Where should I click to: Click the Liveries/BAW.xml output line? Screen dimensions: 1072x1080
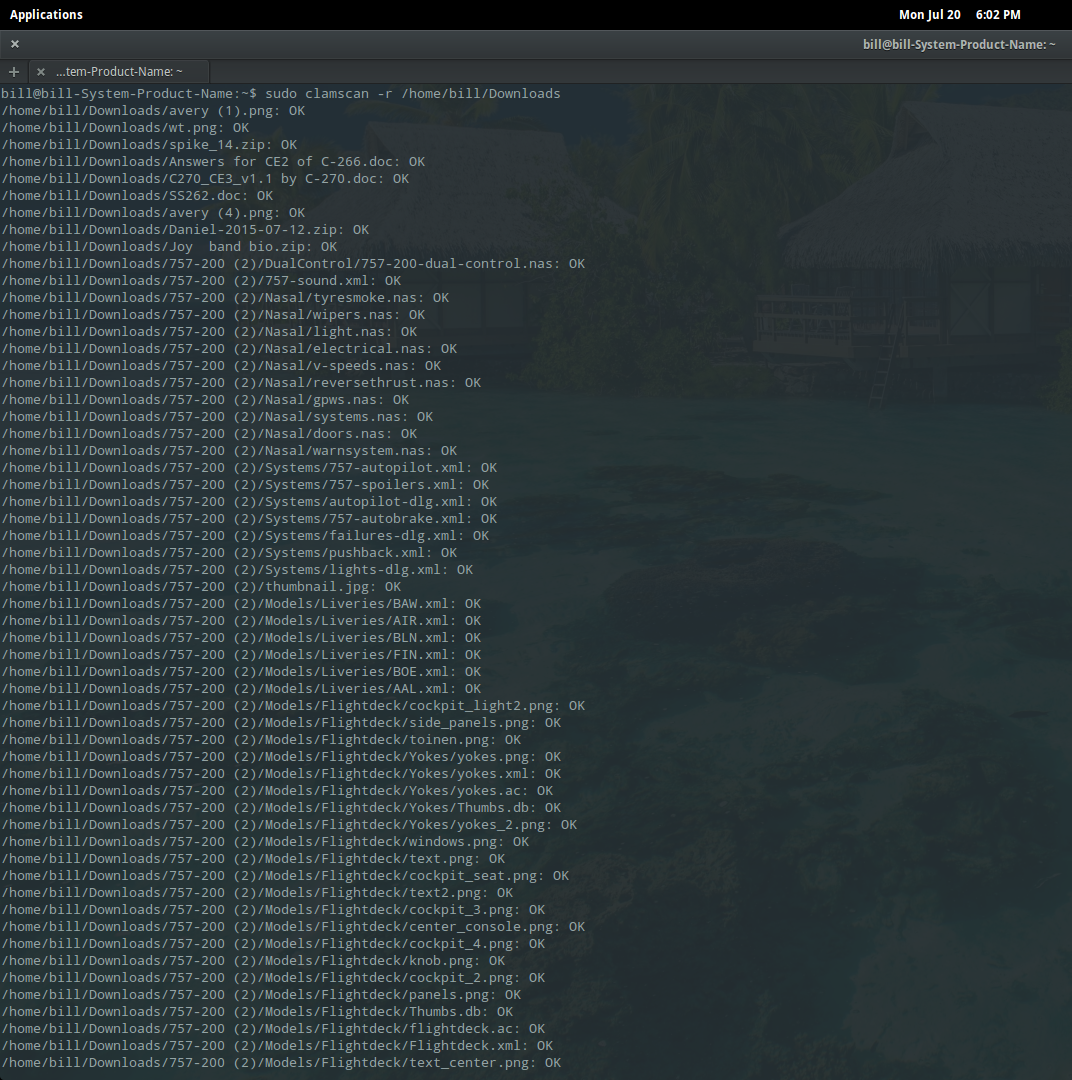(x=241, y=604)
